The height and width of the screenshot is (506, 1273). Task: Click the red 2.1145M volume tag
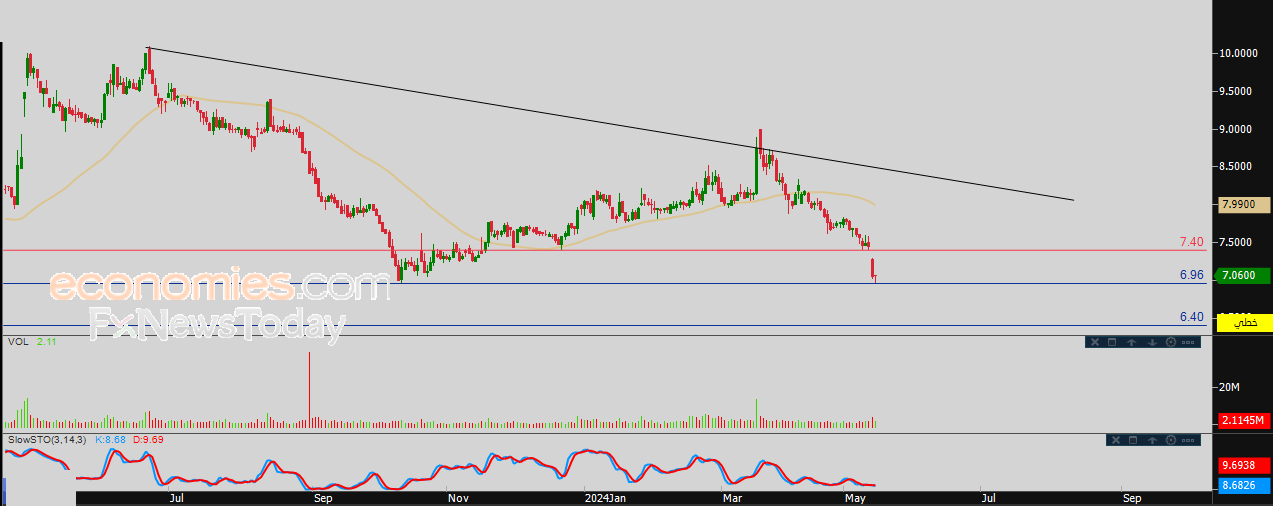pyautogui.click(x=1244, y=420)
